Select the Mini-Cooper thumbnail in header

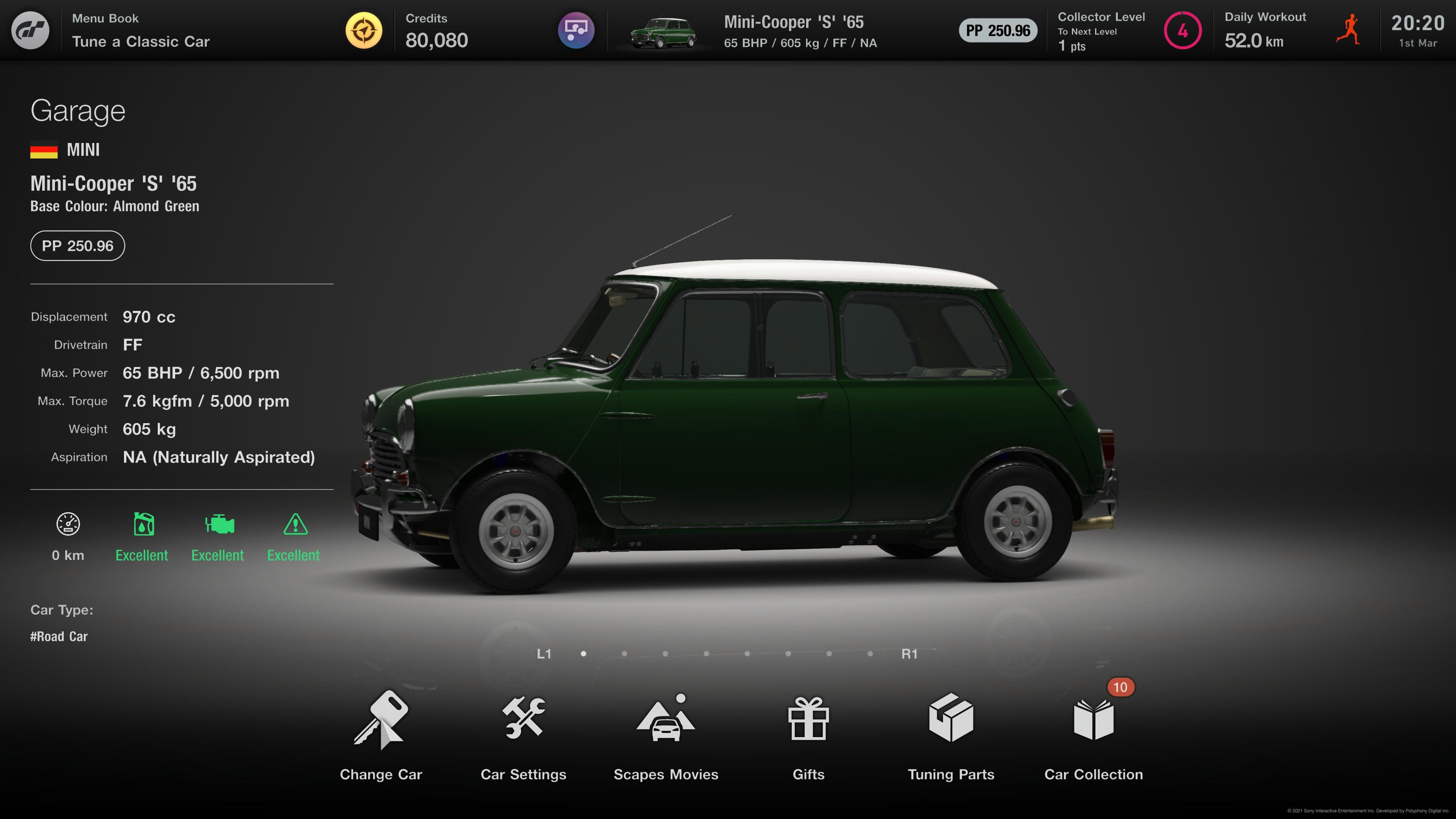click(x=664, y=33)
